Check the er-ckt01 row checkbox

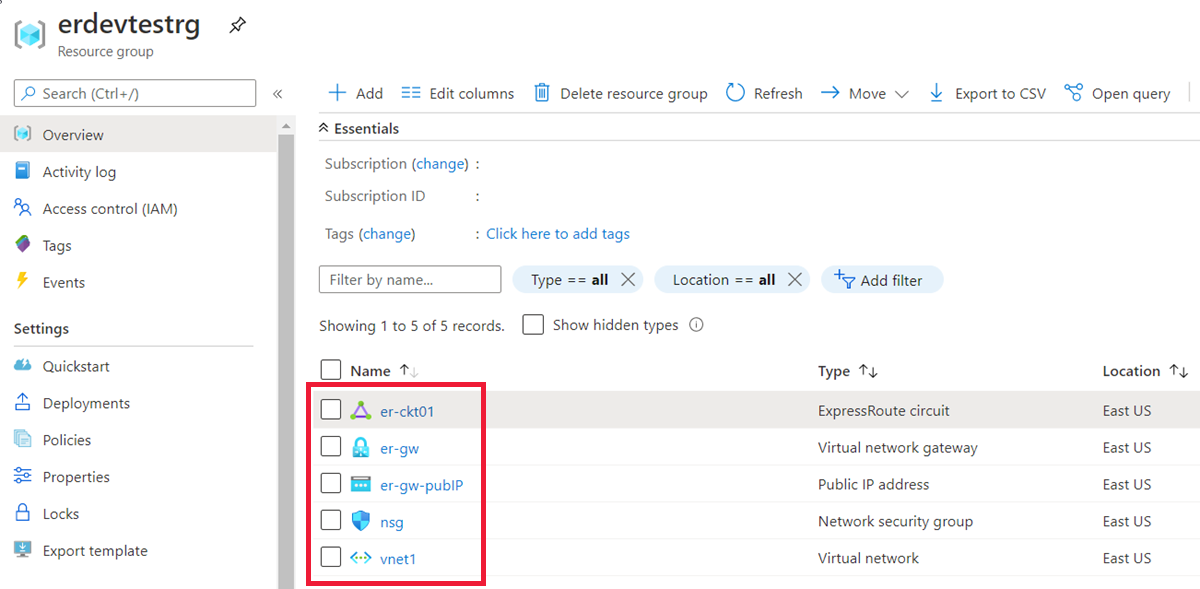[331, 410]
